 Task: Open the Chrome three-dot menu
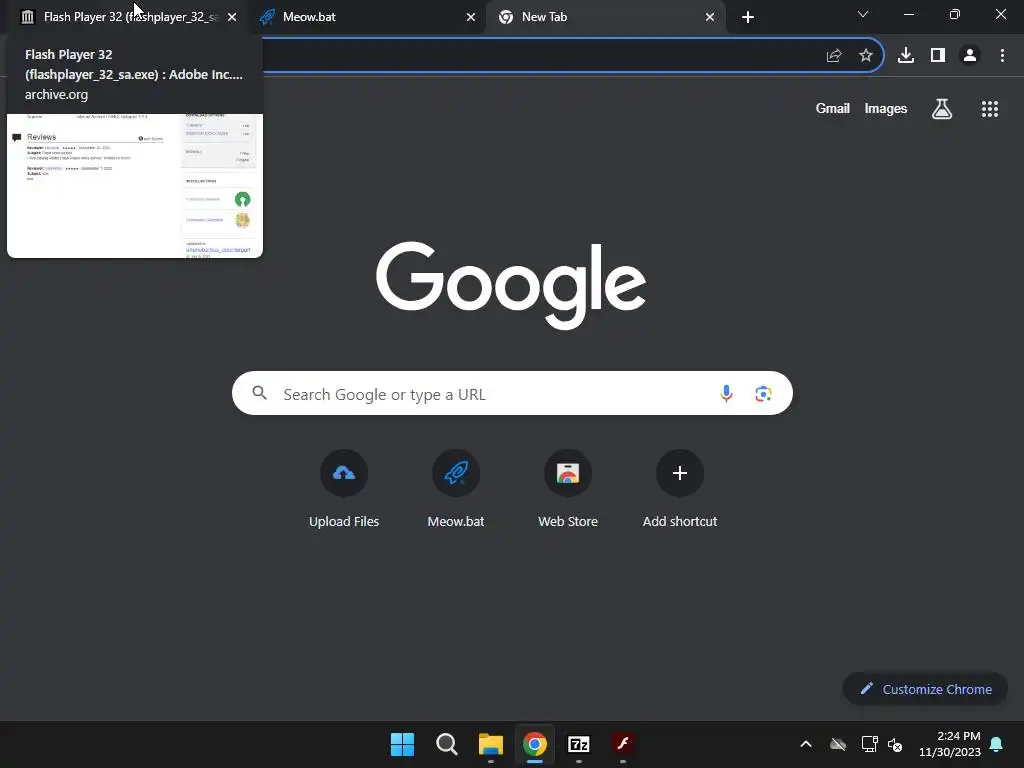click(x=1002, y=56)
